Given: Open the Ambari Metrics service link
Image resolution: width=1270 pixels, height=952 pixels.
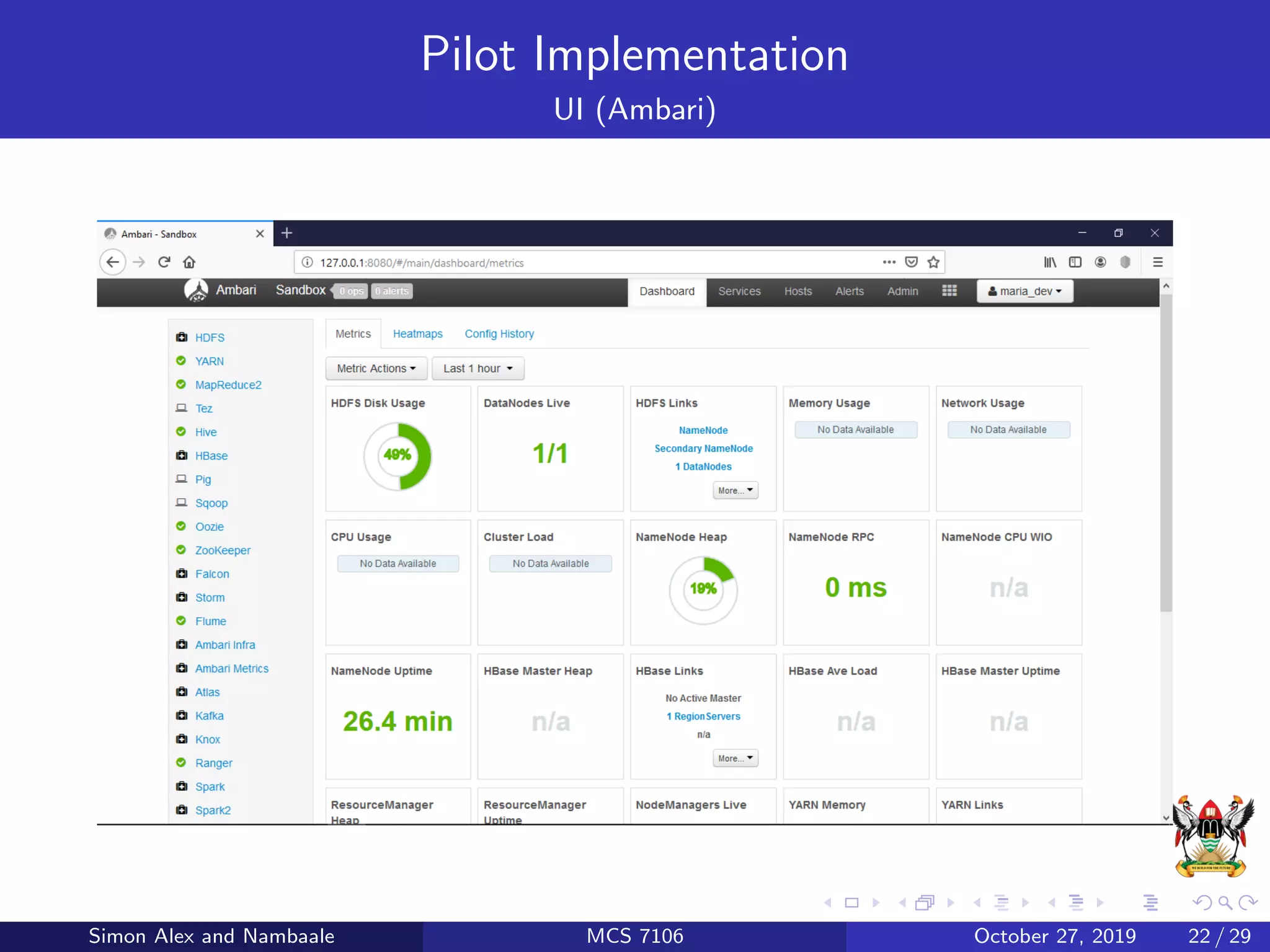Looking at the screenshot, I should click(x=232, y=668).
